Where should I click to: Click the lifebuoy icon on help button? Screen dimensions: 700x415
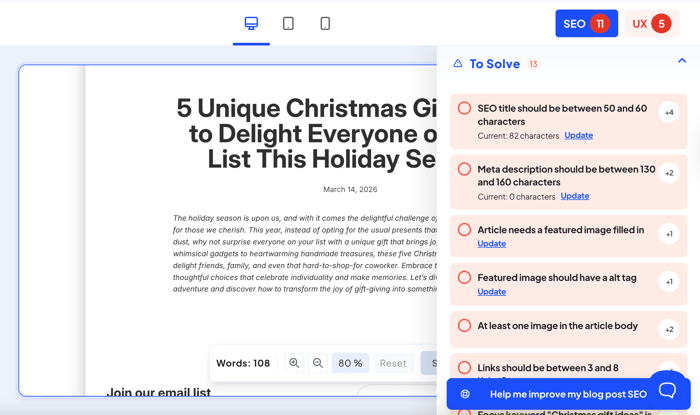465,394
